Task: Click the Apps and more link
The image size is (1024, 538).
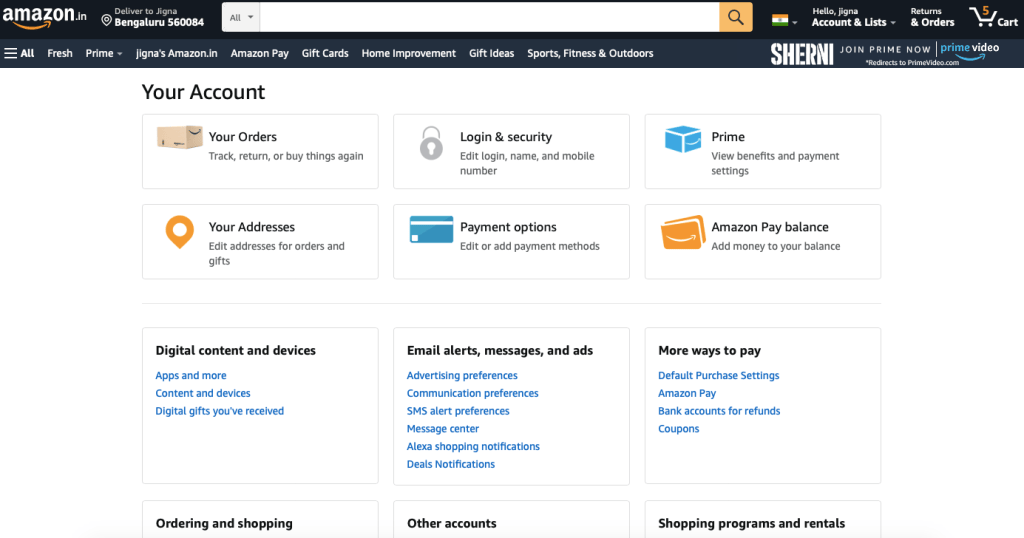Action: coord(191,375)
